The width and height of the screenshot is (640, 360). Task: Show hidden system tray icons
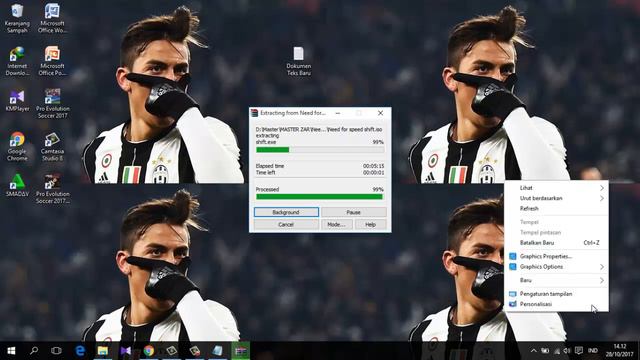[x=533, y=351]
